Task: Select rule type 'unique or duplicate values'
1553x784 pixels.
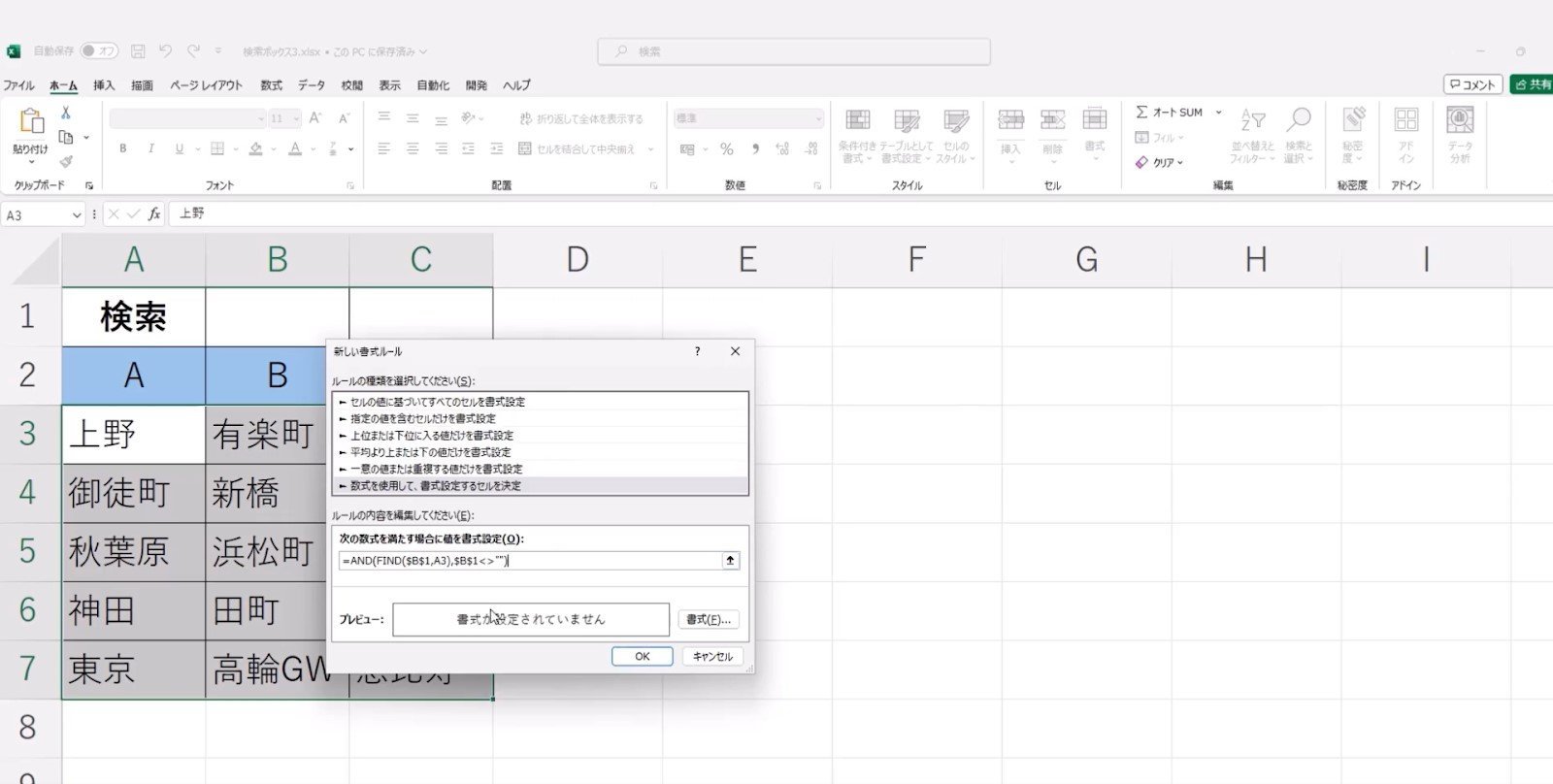Action: tap(541, 469)
